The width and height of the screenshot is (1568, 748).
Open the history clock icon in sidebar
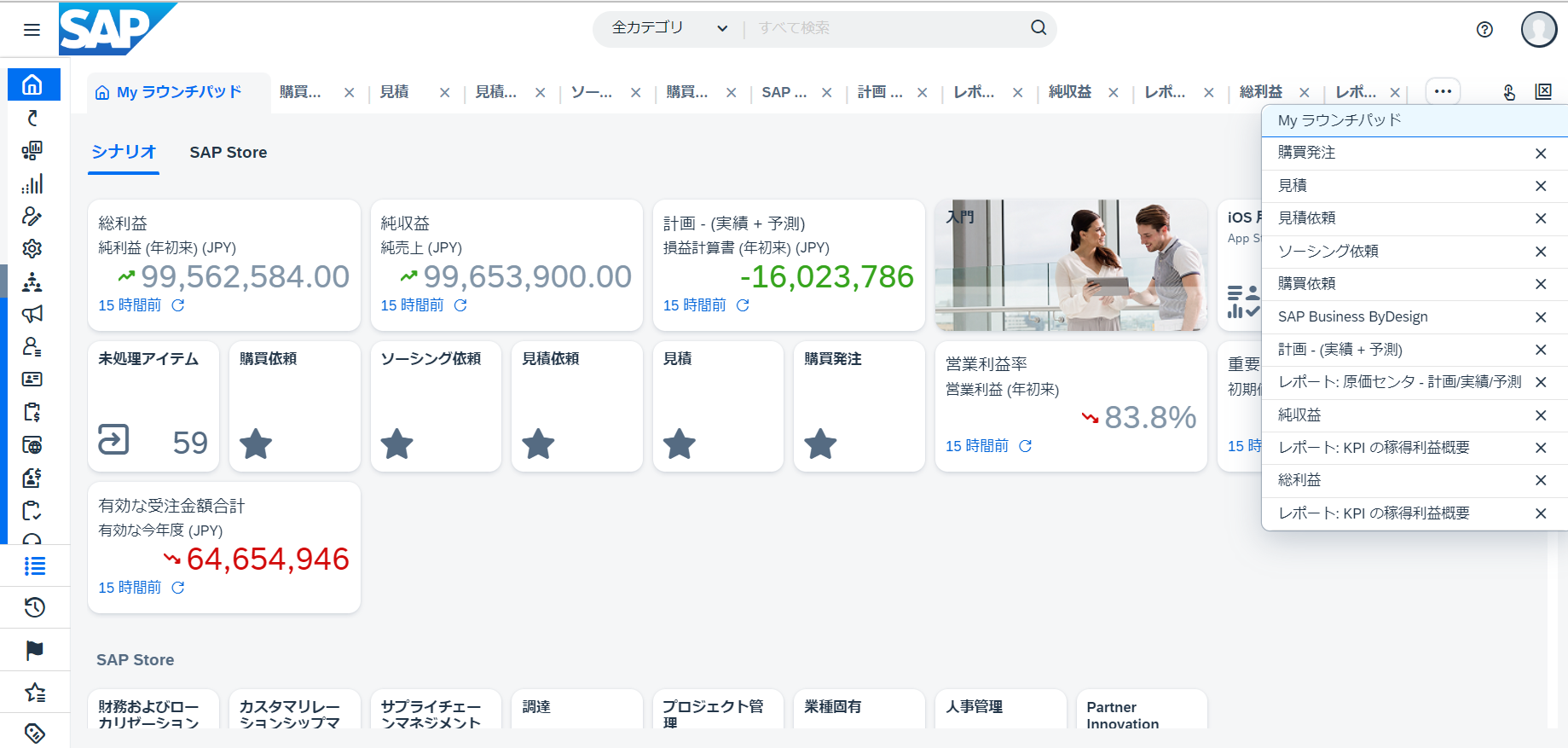pyautogui.click(x=34, y=607)
